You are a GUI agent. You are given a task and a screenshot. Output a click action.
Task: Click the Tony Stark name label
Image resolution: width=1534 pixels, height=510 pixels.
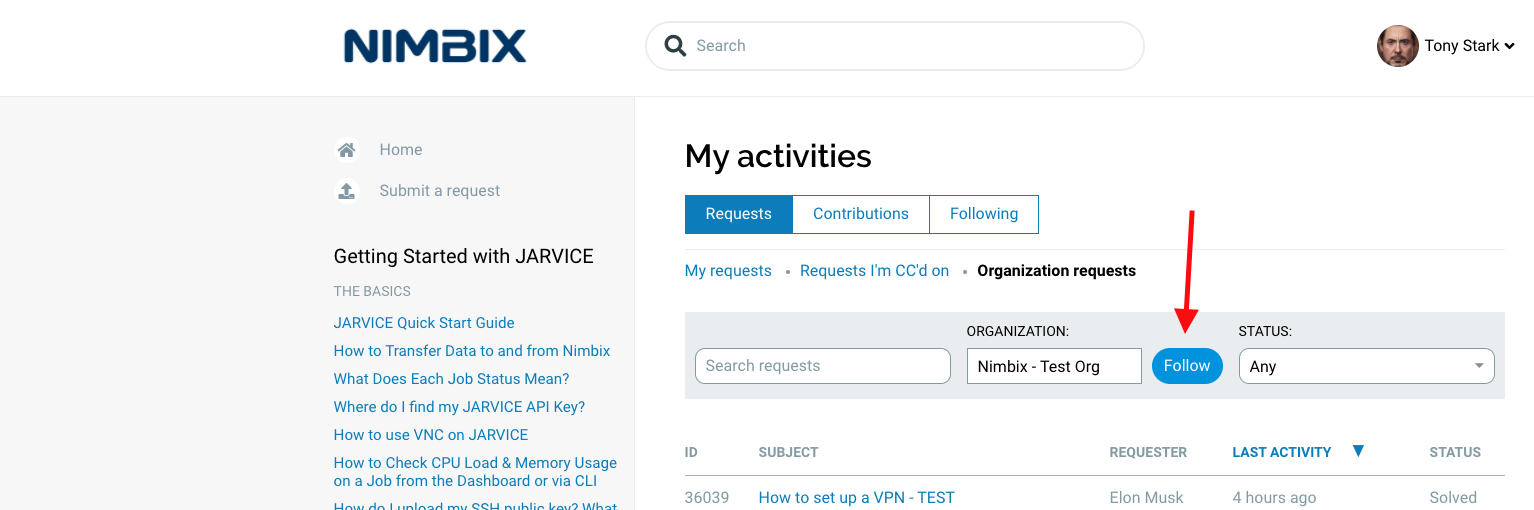[x=1462, y=46]
